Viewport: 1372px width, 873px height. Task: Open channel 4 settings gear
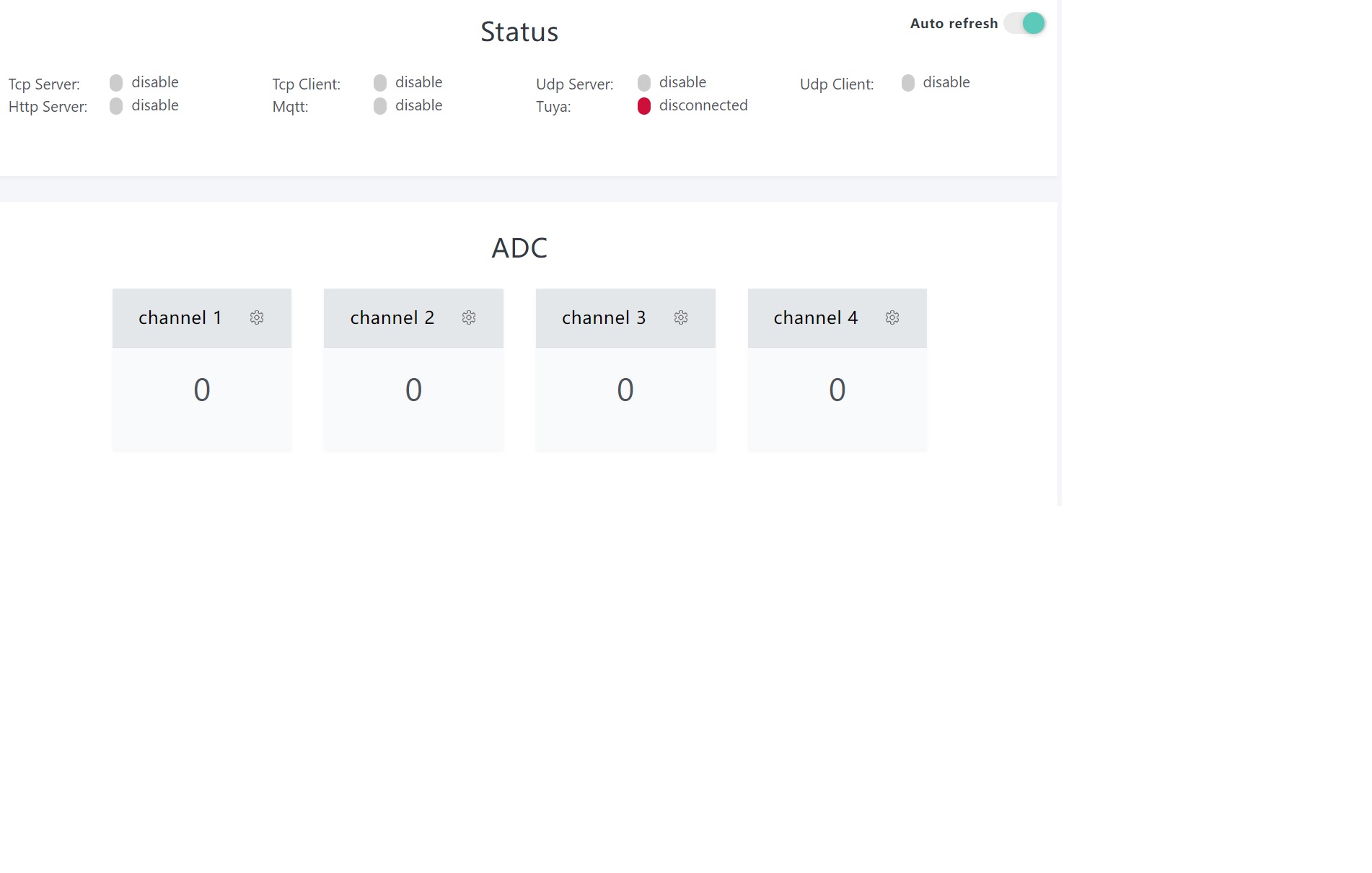pos(892,317)
